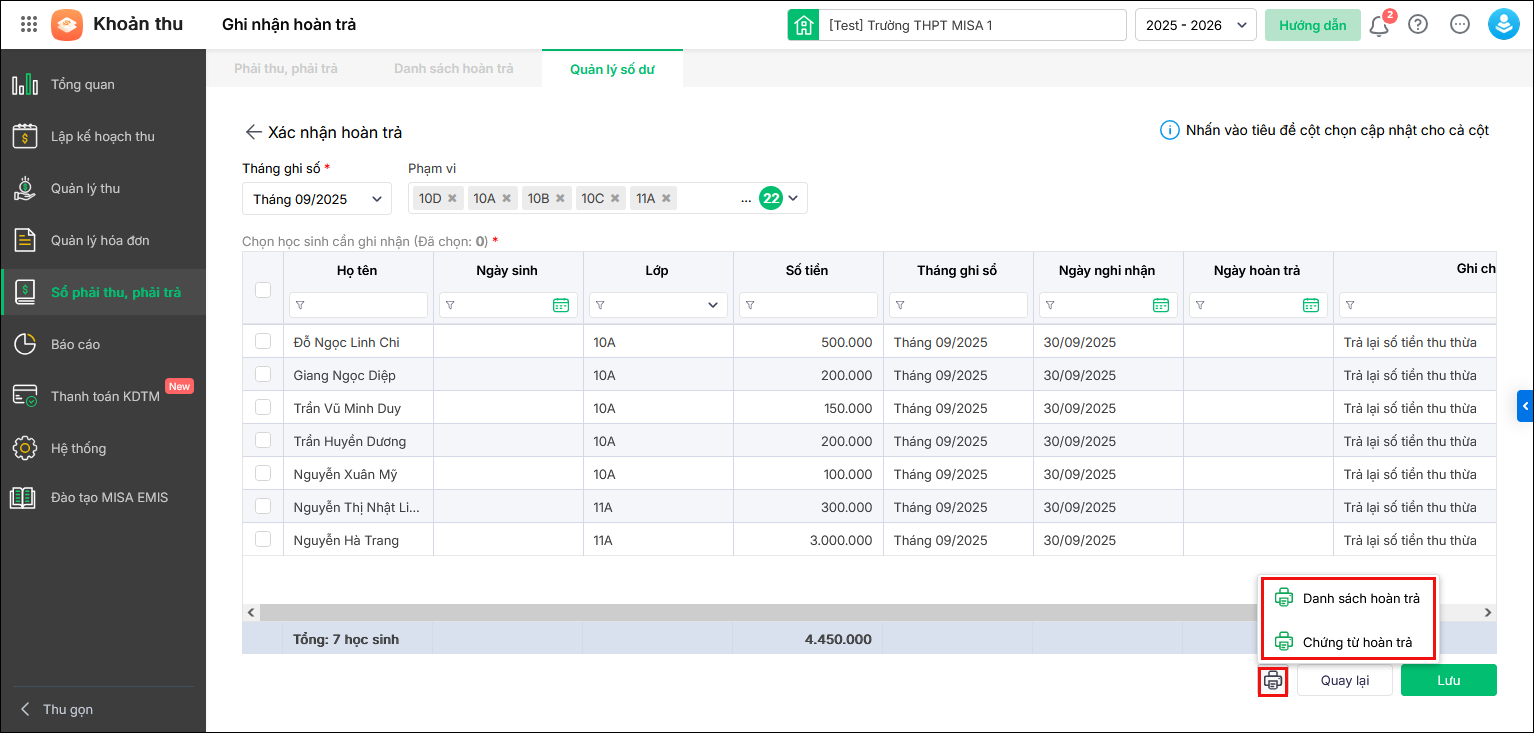Select the Nguyễn Hà Trang row checkbox

pyautogui.click(x=263, y=540)
